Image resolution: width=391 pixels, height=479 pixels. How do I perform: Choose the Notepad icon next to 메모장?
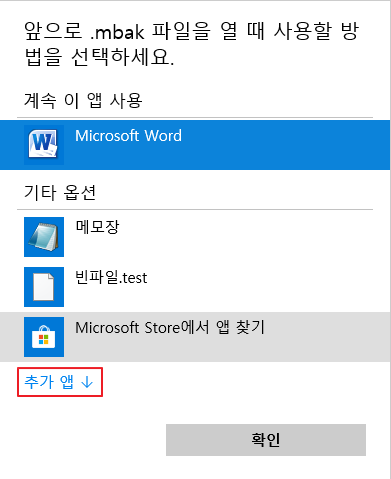point(44,237)
